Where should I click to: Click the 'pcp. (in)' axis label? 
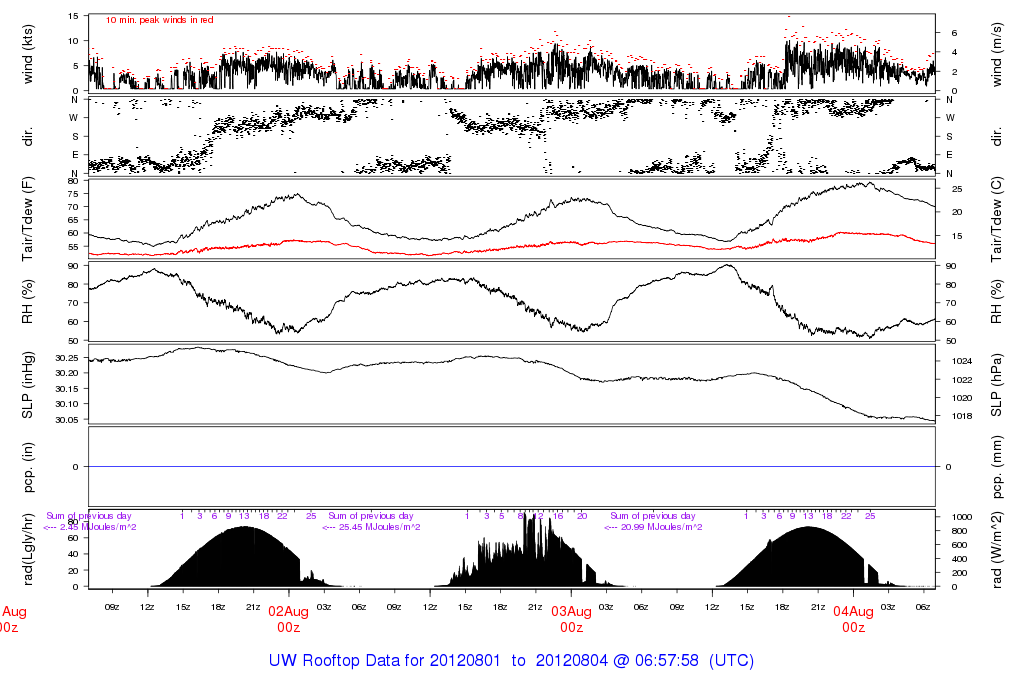pyautogui.click(x=27, y=467)
